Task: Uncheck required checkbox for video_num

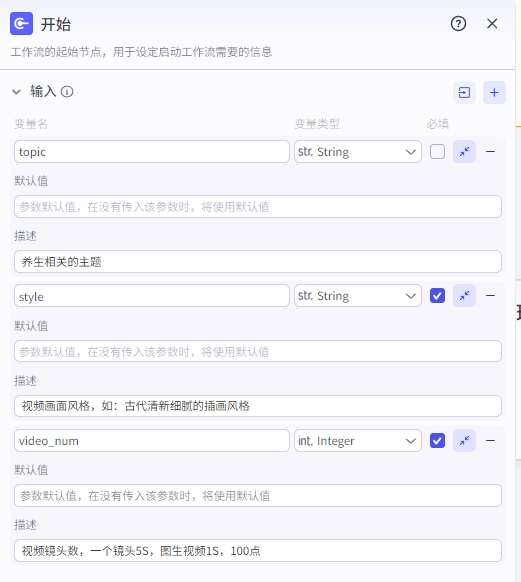Action: 437,441
